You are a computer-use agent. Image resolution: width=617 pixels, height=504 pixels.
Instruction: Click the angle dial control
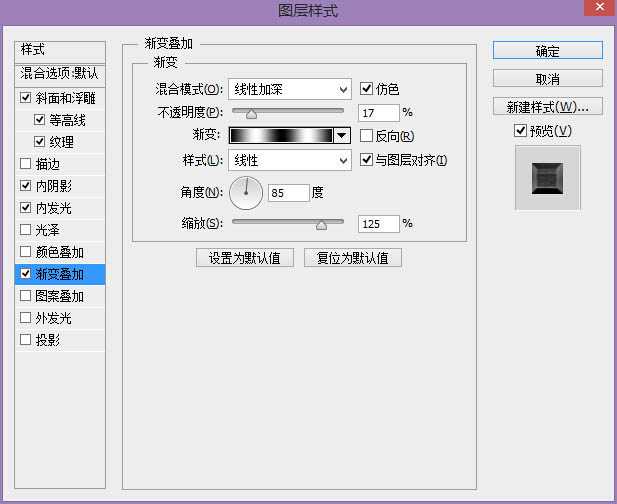click(246, 193)
